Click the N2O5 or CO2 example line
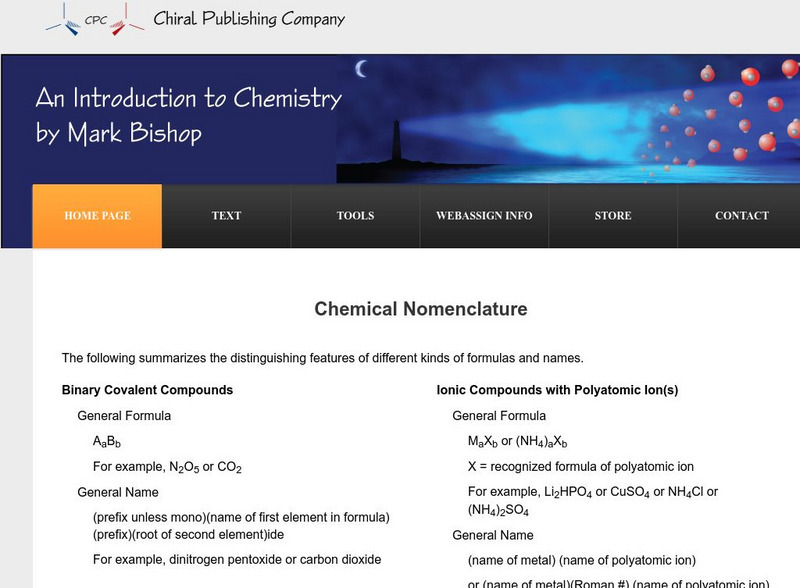This screenshot has height=588, width=800. click(x=168, y=467)
